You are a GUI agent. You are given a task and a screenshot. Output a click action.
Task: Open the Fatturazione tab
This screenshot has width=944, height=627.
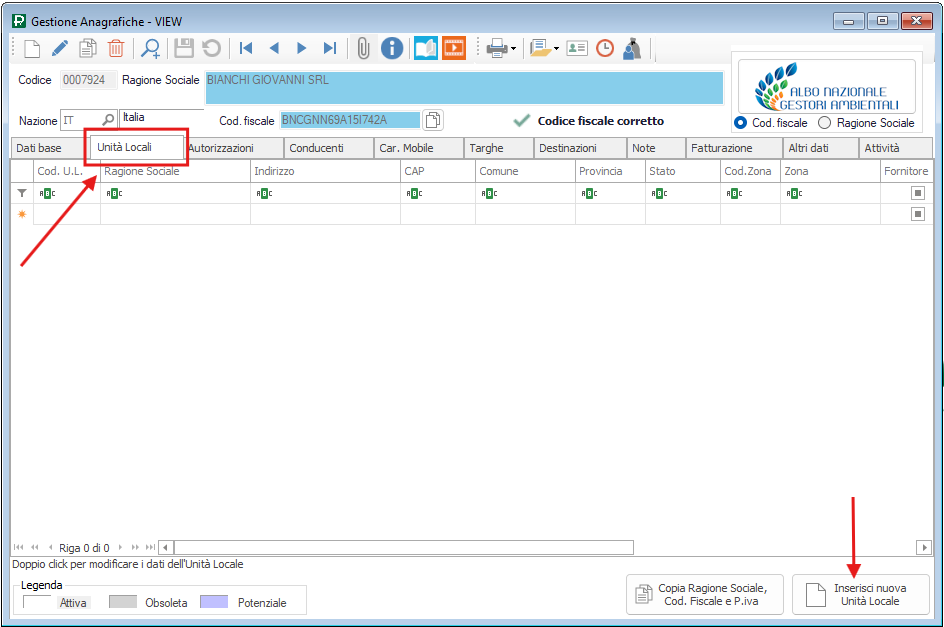pos(722,148)
